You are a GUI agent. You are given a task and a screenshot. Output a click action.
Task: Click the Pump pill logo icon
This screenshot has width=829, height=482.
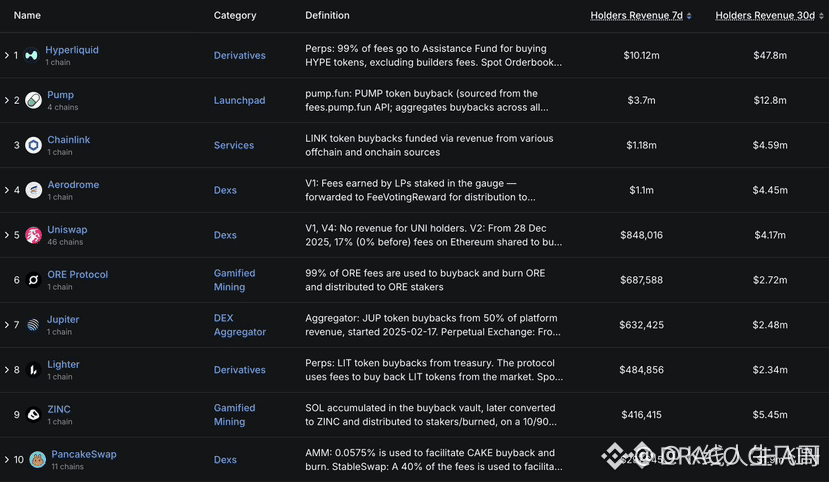click(x=33, y=100)
